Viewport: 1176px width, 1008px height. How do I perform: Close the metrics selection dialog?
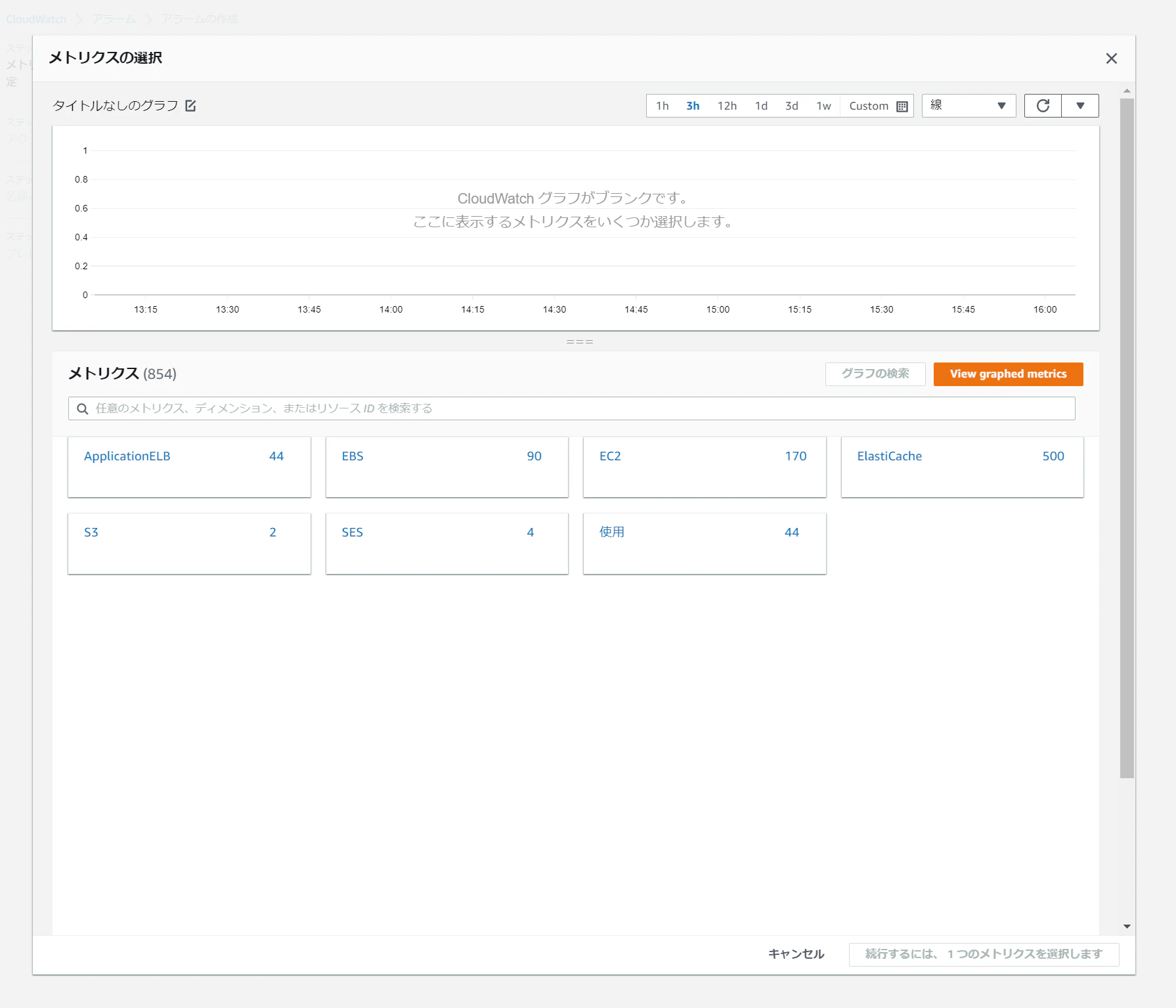click(x=1111, y=58)
